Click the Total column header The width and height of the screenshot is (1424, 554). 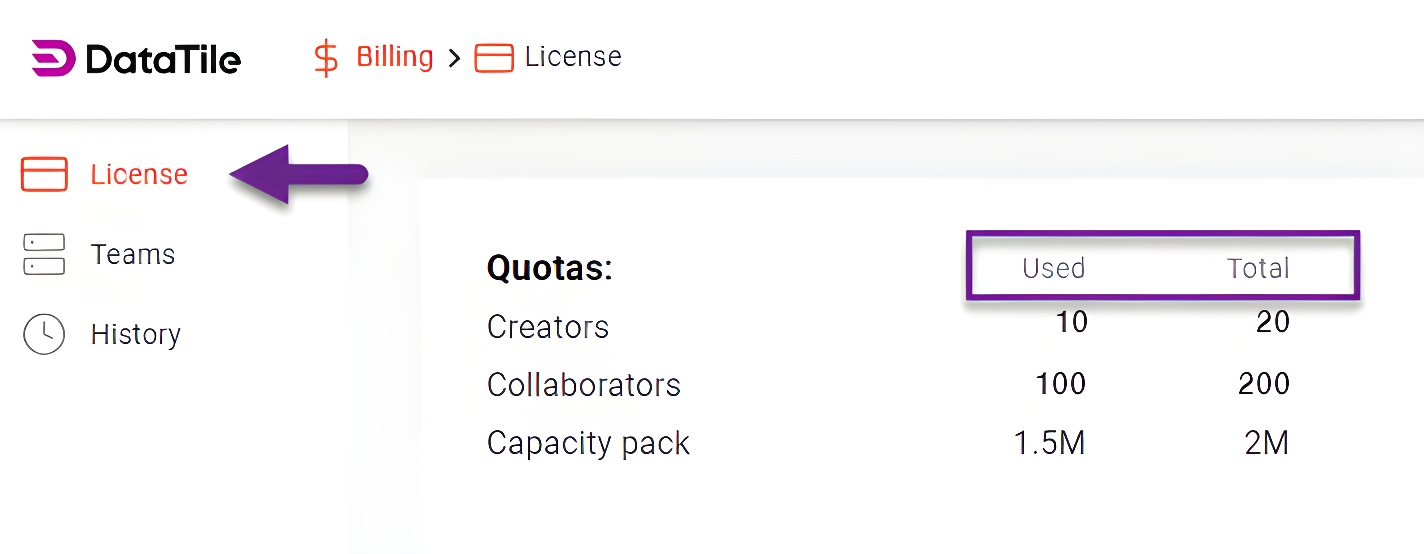tap(1258, 268)
